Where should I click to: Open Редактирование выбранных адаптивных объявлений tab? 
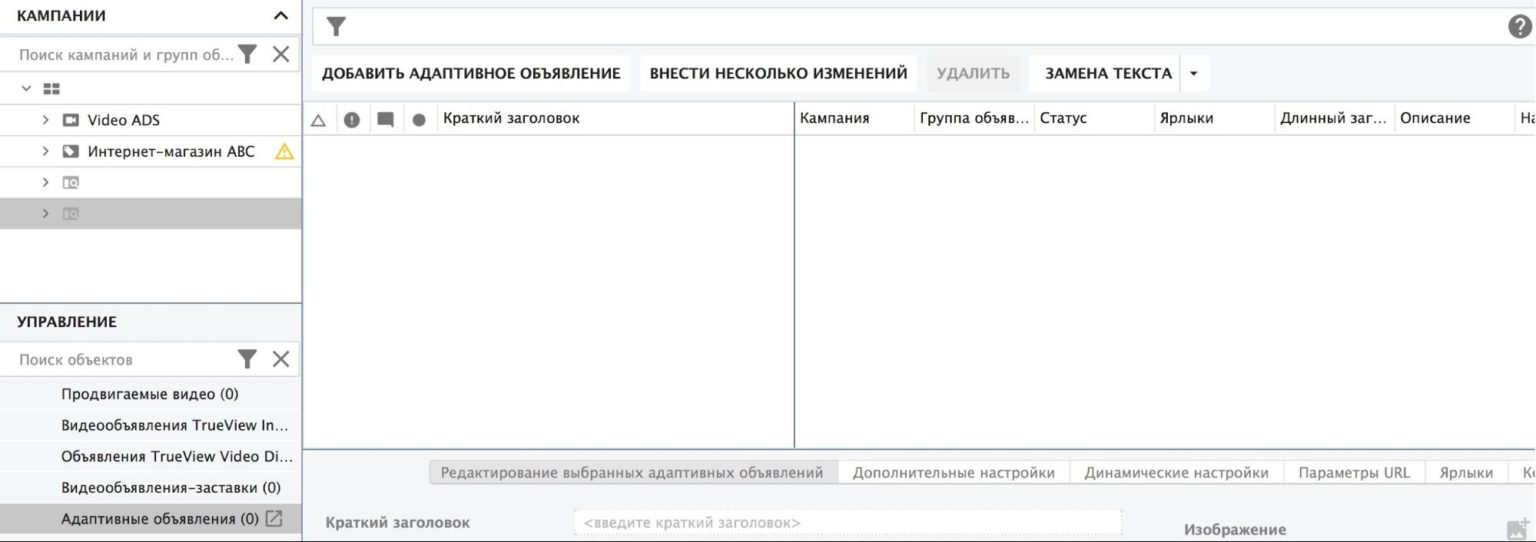[633, 473]
